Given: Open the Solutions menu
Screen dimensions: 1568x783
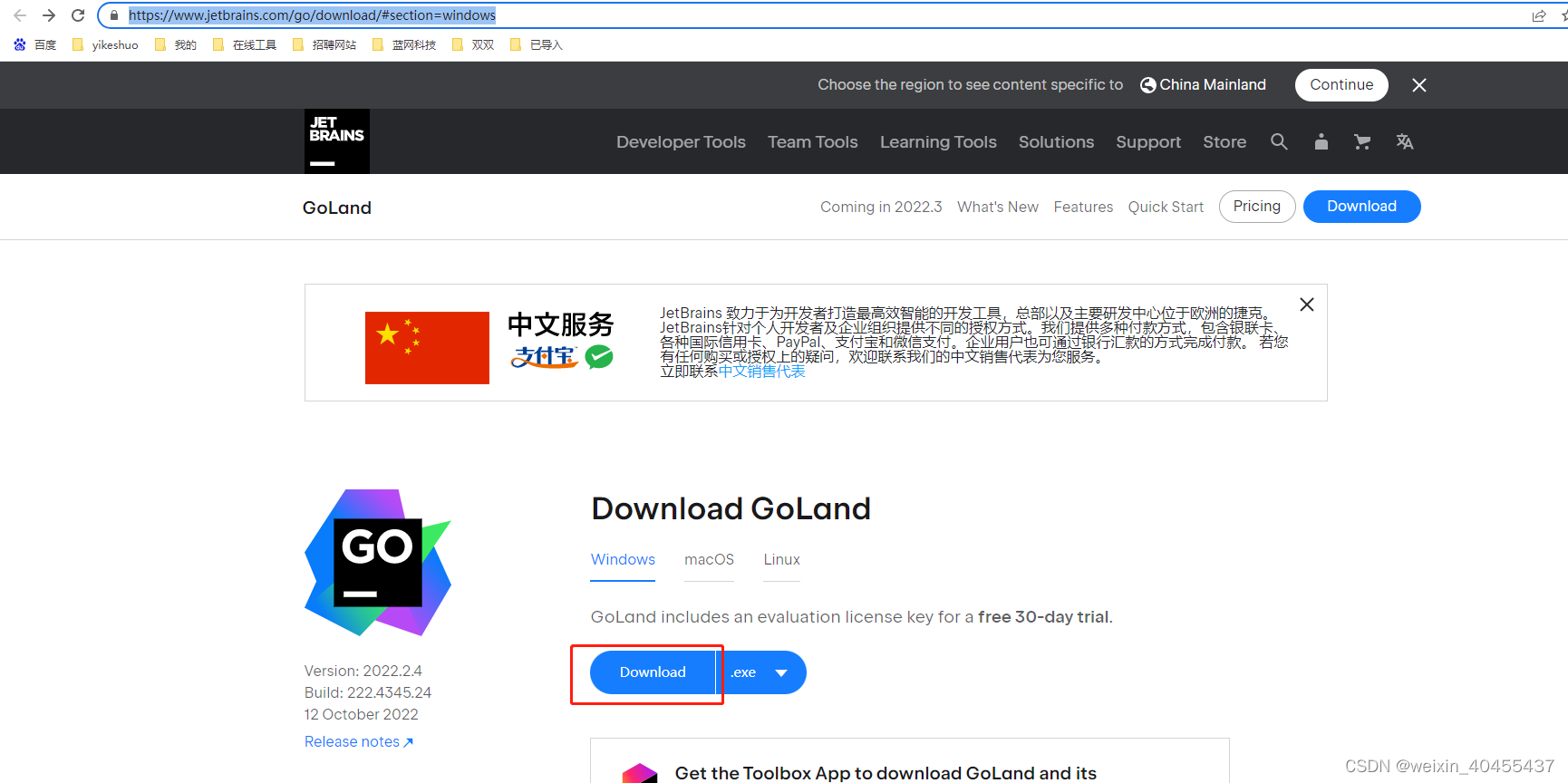Looking at the screenshot, I should click(x=1056, y=141).
